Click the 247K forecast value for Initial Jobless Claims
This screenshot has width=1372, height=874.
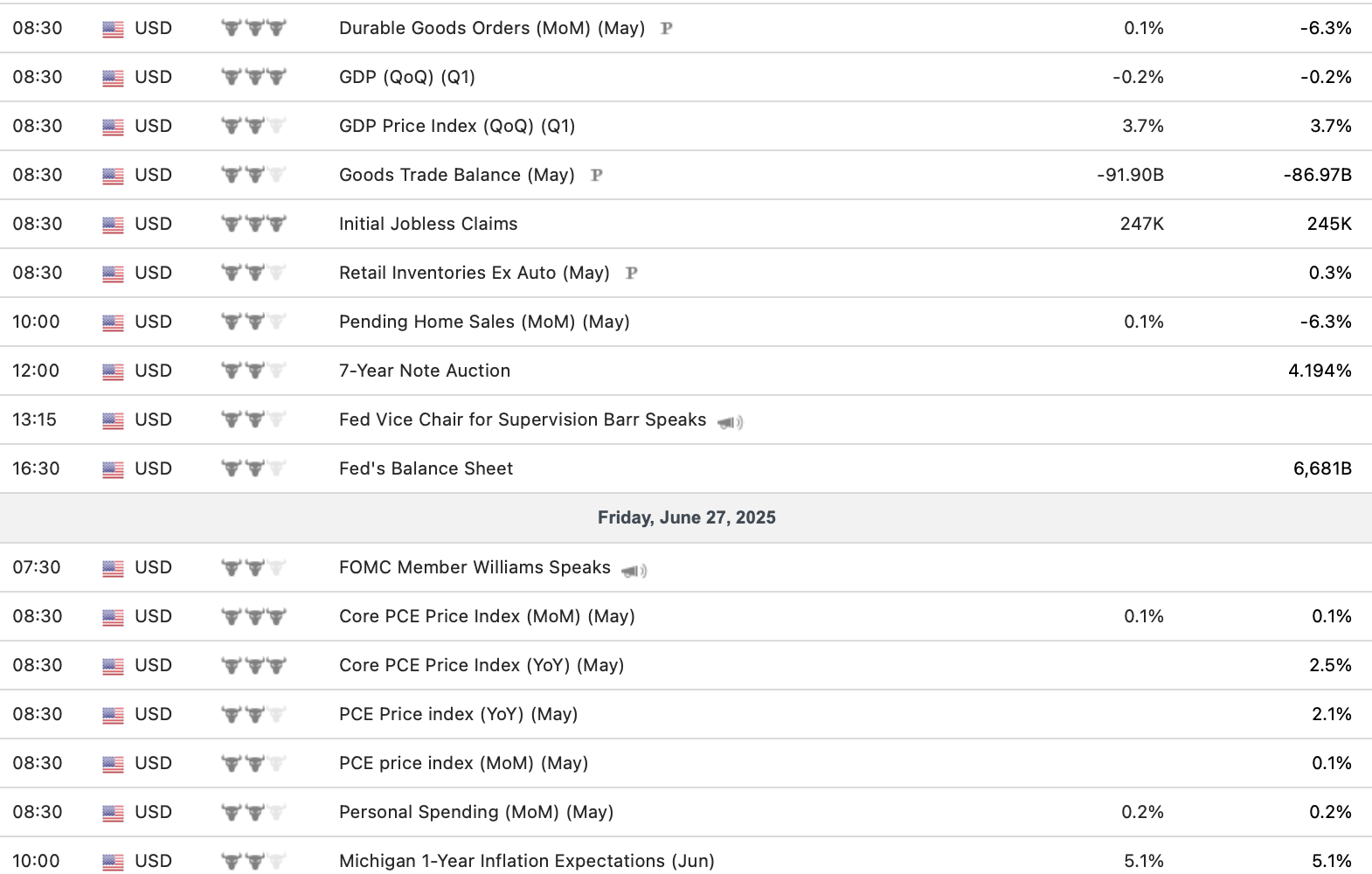tap(1141, 224)
